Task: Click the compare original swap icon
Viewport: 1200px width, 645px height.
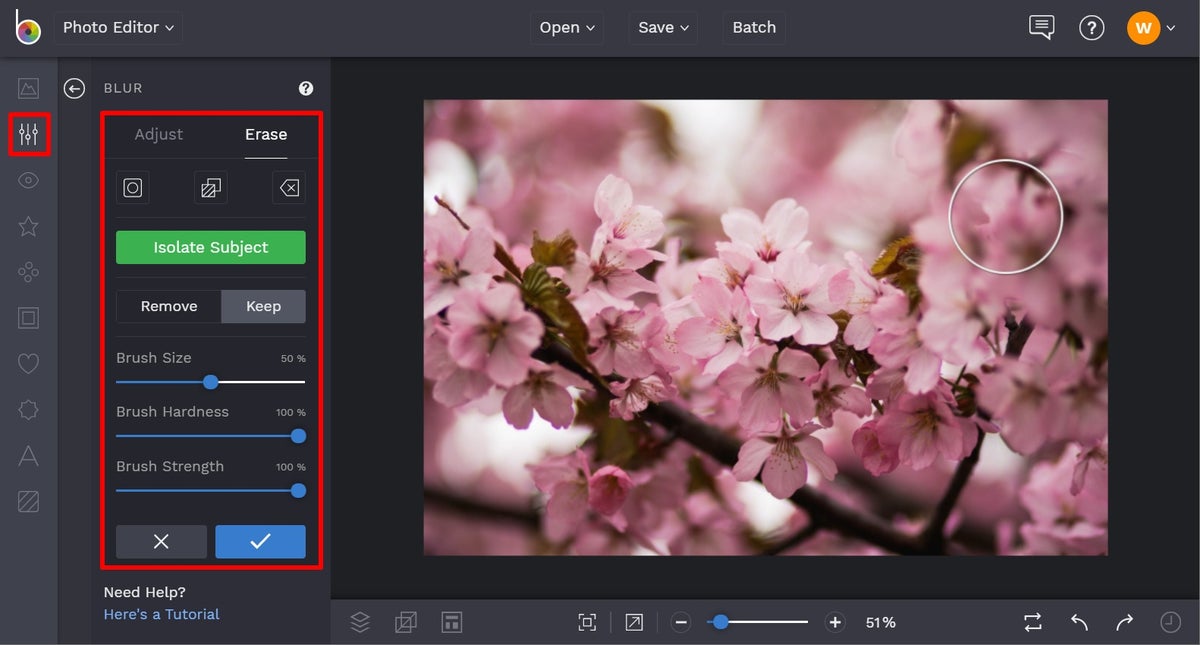Action: pyautogui.click(x=1033, y=622)
